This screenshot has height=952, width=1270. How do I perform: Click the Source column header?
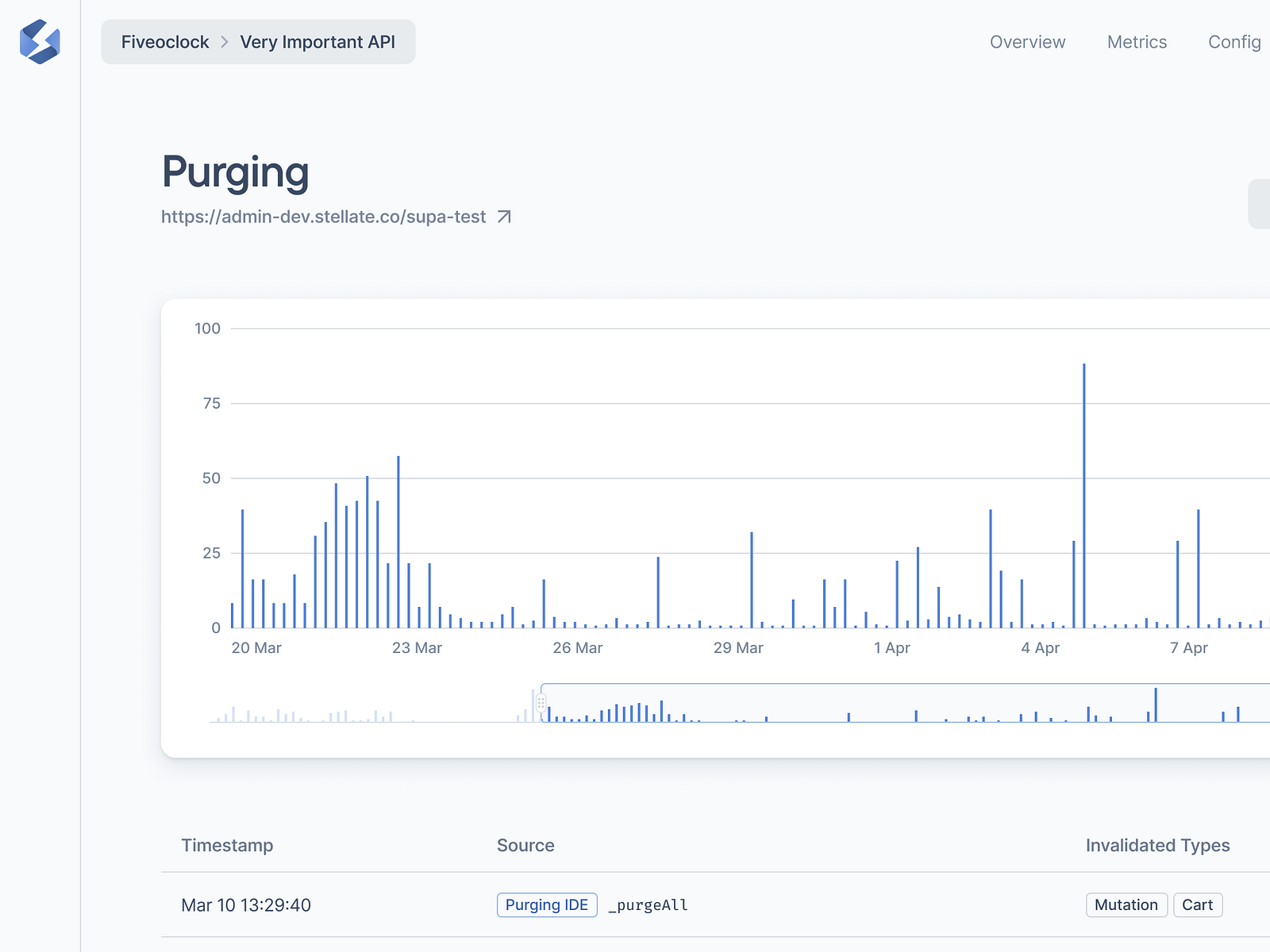[x=525, y=846]
